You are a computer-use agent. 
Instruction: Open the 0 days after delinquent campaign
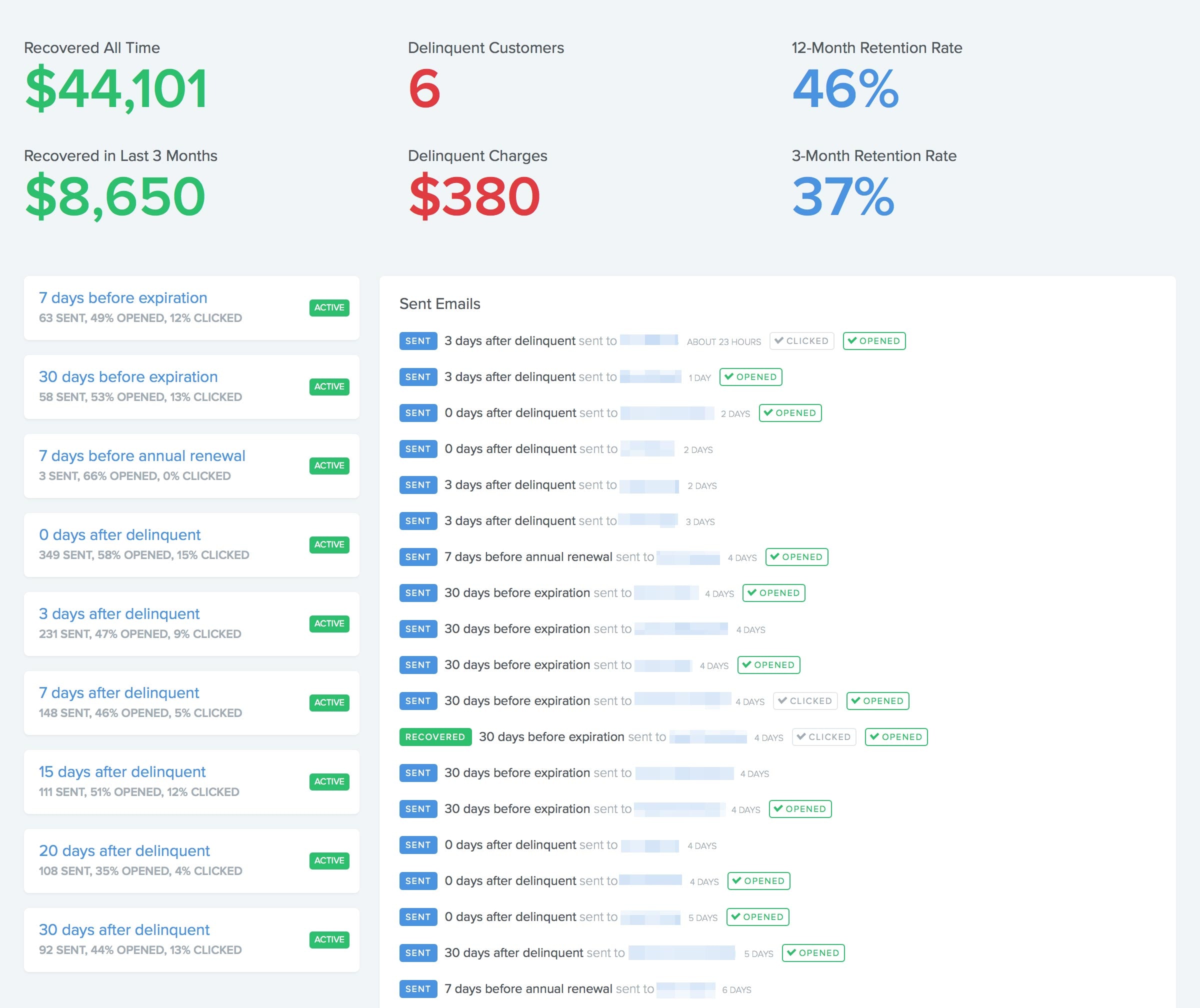pyautogui.click(x=119, y=534)
